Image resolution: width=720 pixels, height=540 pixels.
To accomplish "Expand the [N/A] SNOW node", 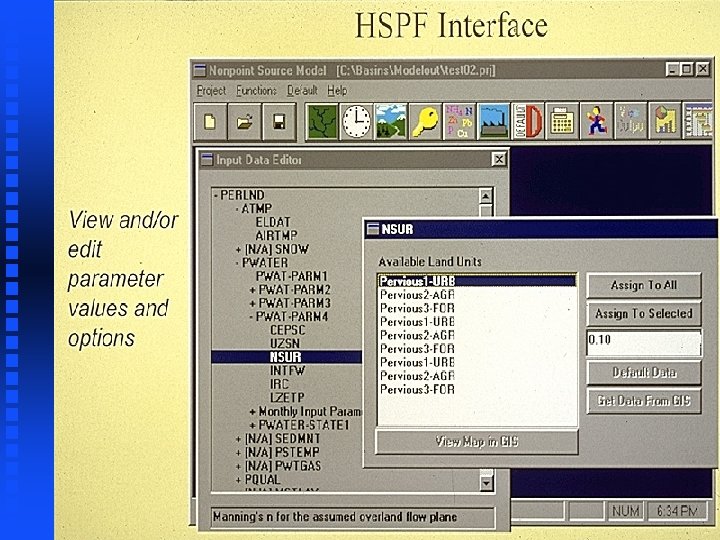I will coord(238,250).
